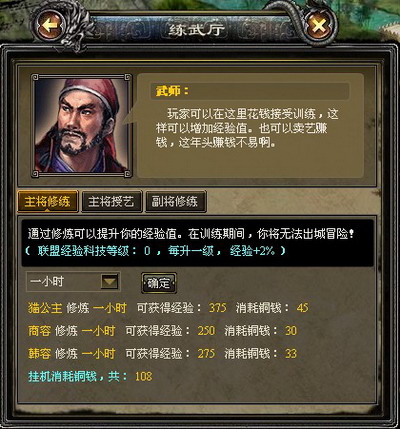Open the 主将授艺 tab
The image size is (400, 429).
[111, 202]
